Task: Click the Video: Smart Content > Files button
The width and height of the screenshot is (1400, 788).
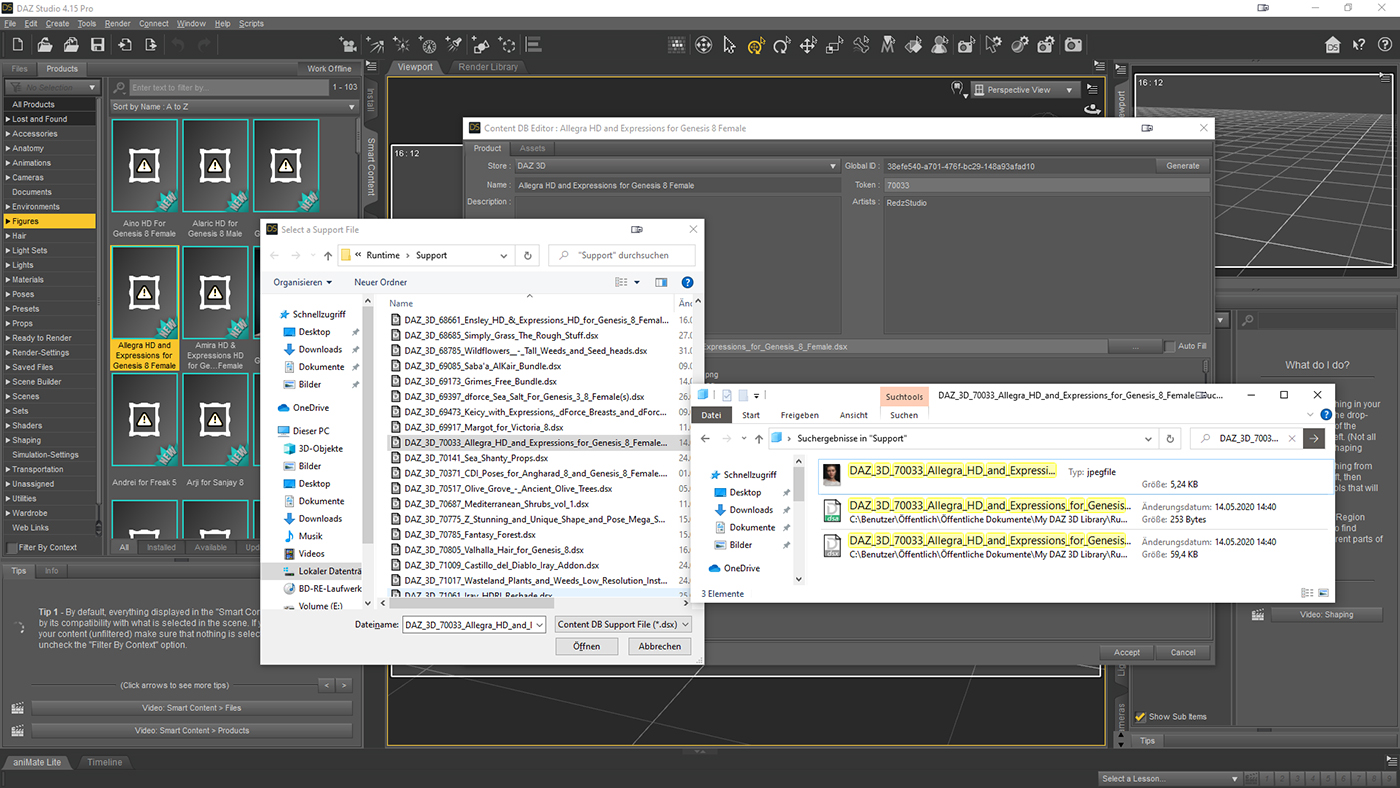Action: coord(191,708)
